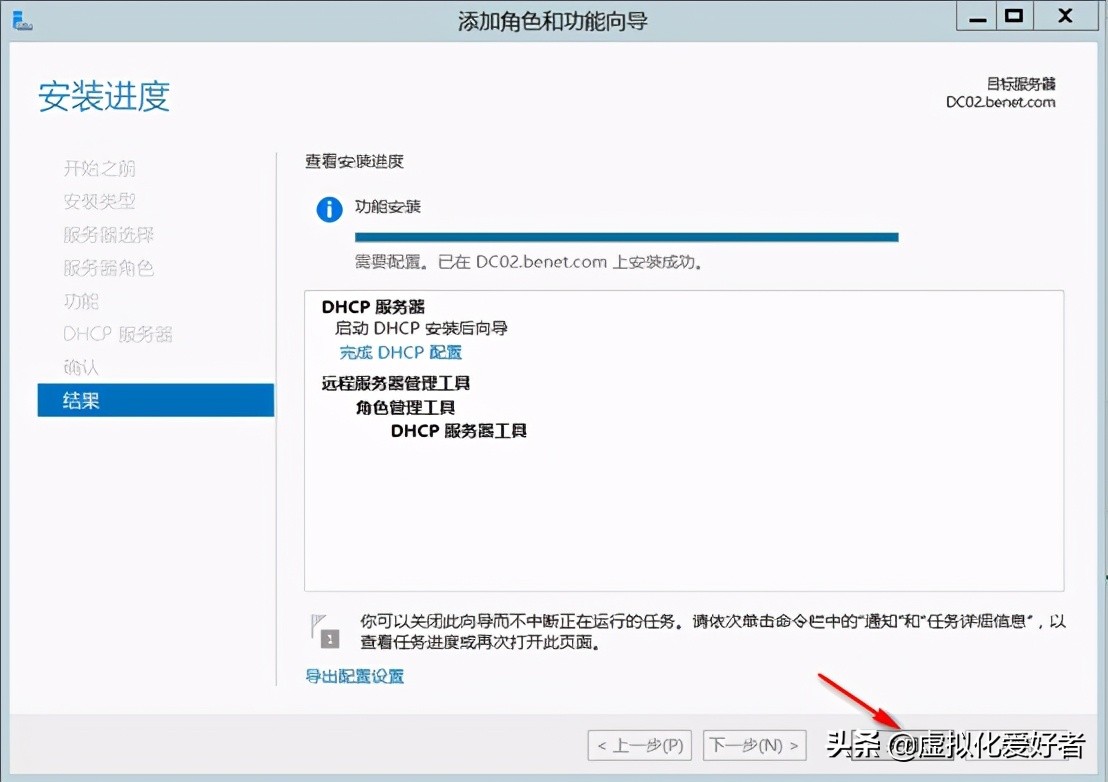Click the 启动 DHCP 安装后向导 text
The height and width of the screenshot is (782, 1108).
click(x=421, y=328)
